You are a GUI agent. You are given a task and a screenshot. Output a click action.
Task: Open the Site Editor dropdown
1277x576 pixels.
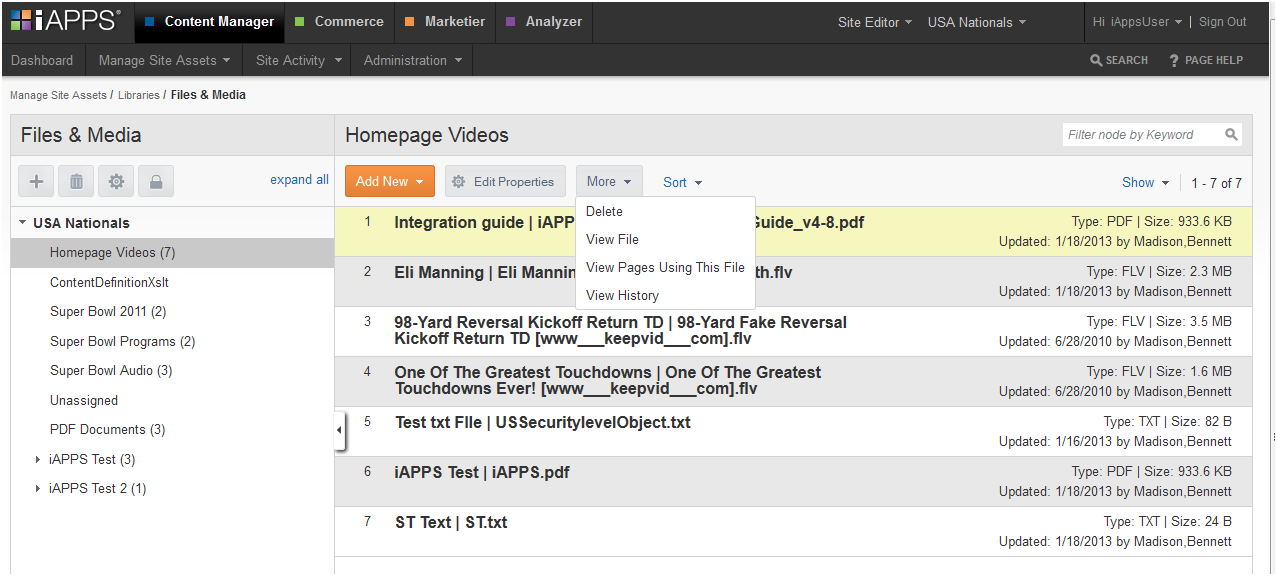click(875, 22)
